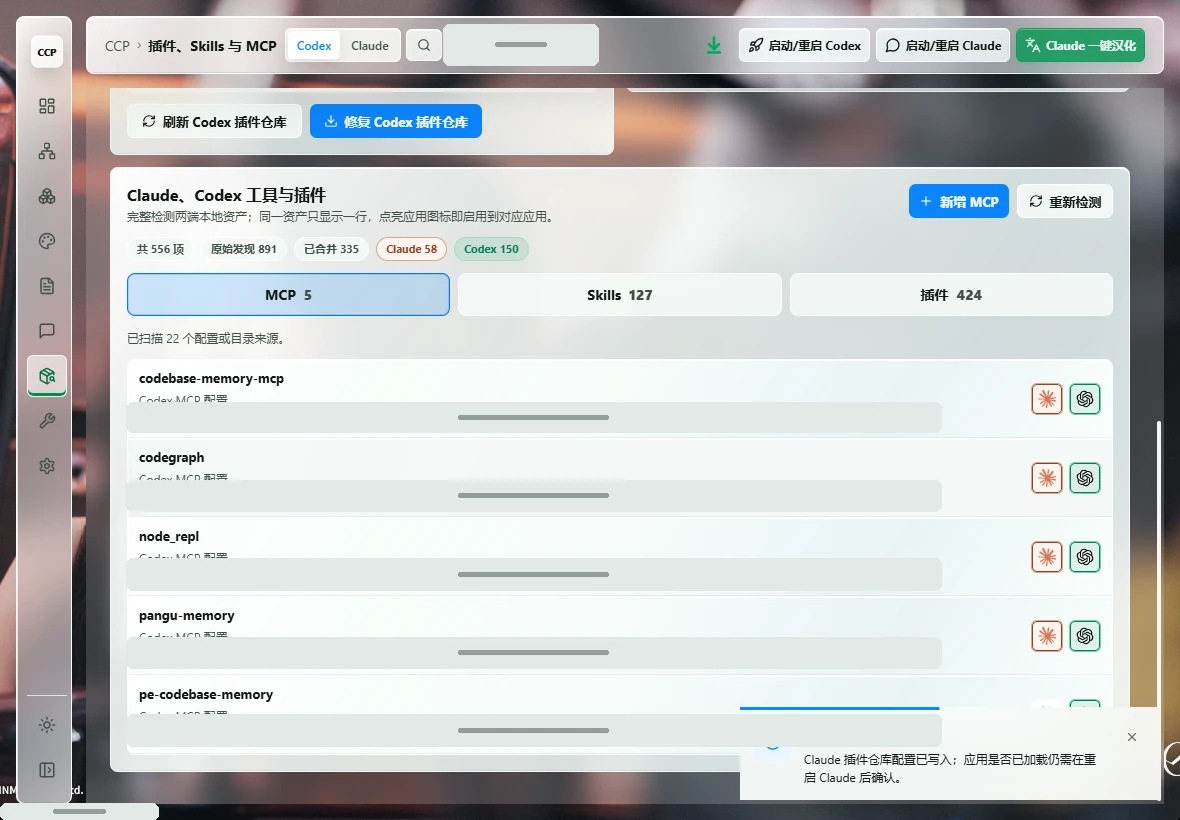Click the Claude 插件仓库配置已写入 notification message
This screenshot has height=820, width=1180.
(x=950, y=768)
